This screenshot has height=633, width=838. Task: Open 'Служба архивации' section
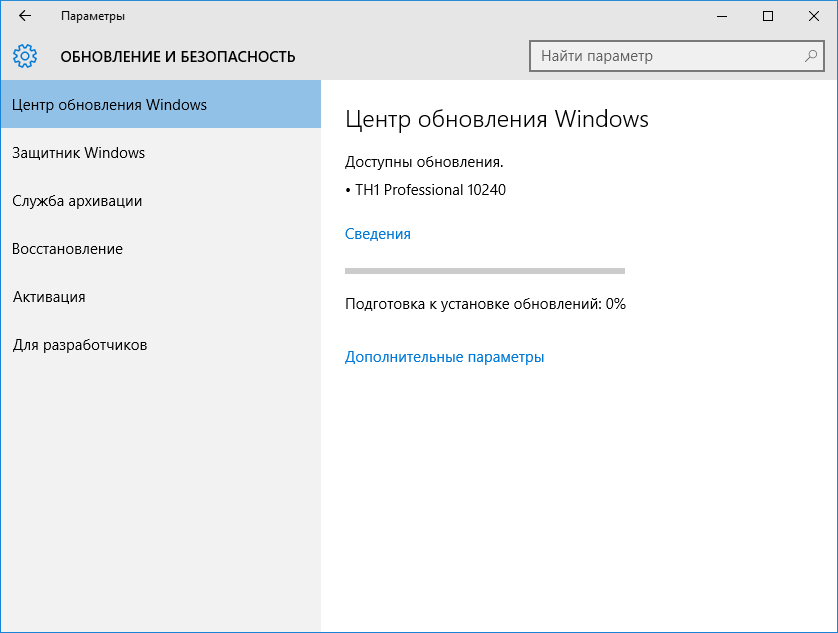161,200
